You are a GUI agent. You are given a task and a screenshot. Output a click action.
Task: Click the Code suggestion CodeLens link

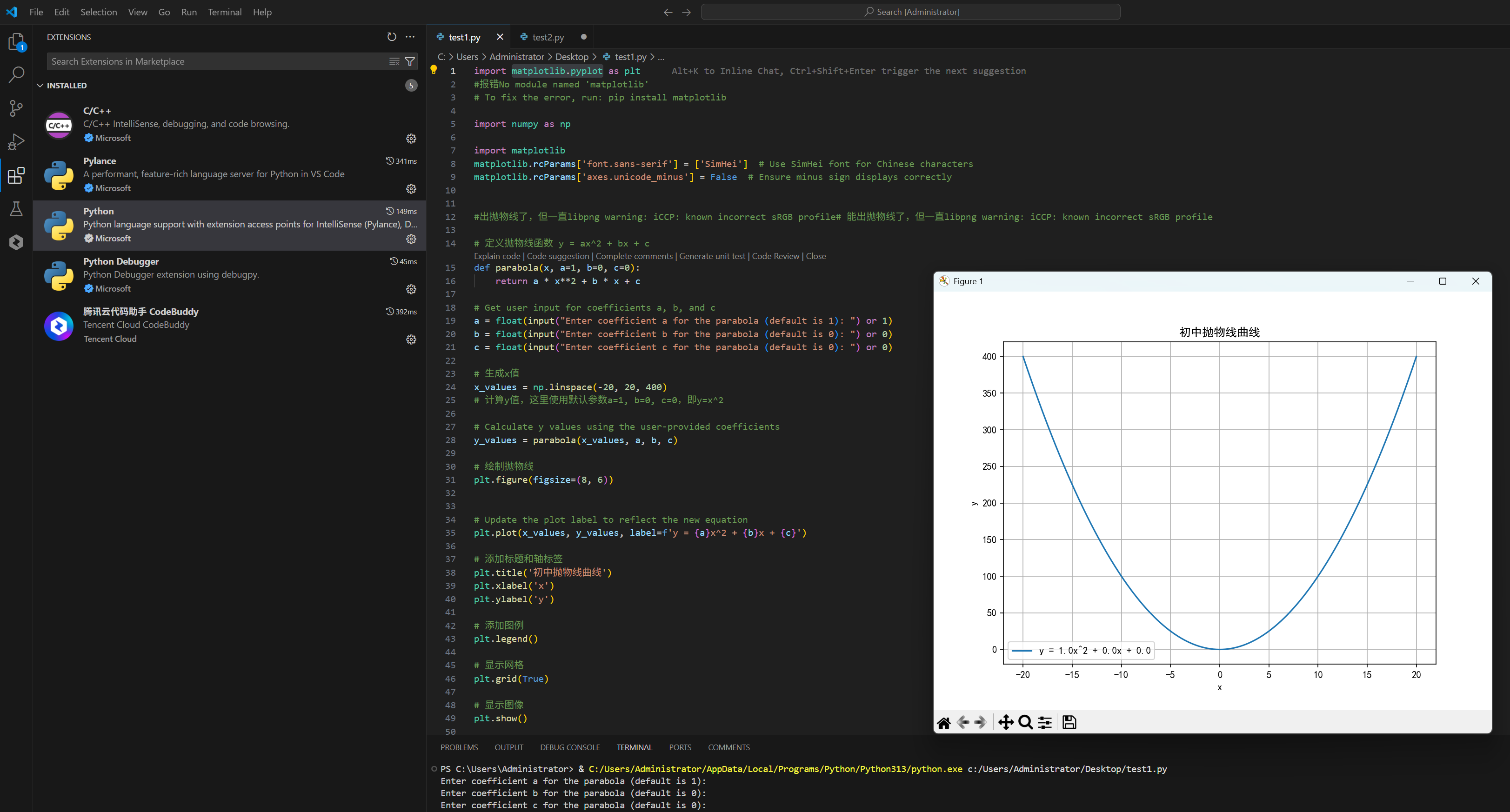tap(558, 256)
